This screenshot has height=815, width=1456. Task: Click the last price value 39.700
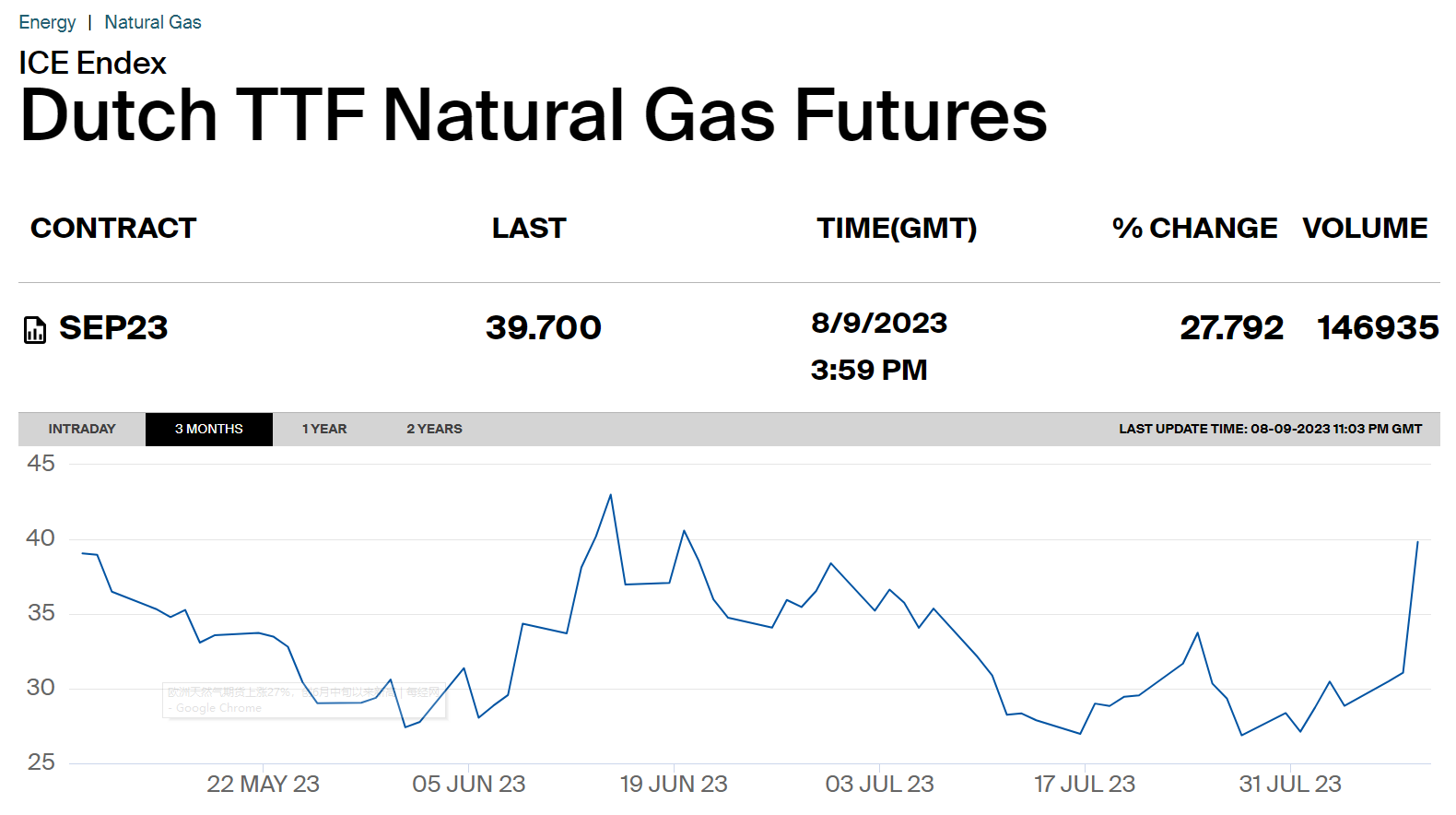(544, 328)
